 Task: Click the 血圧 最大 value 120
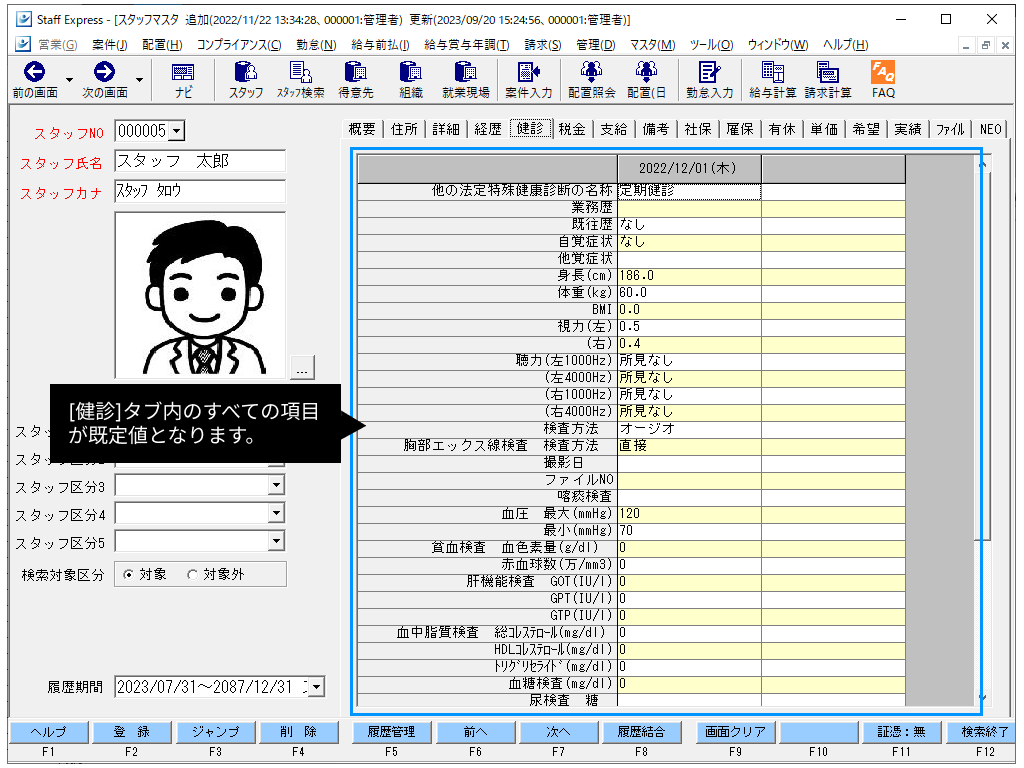click(x=689, y=513)
